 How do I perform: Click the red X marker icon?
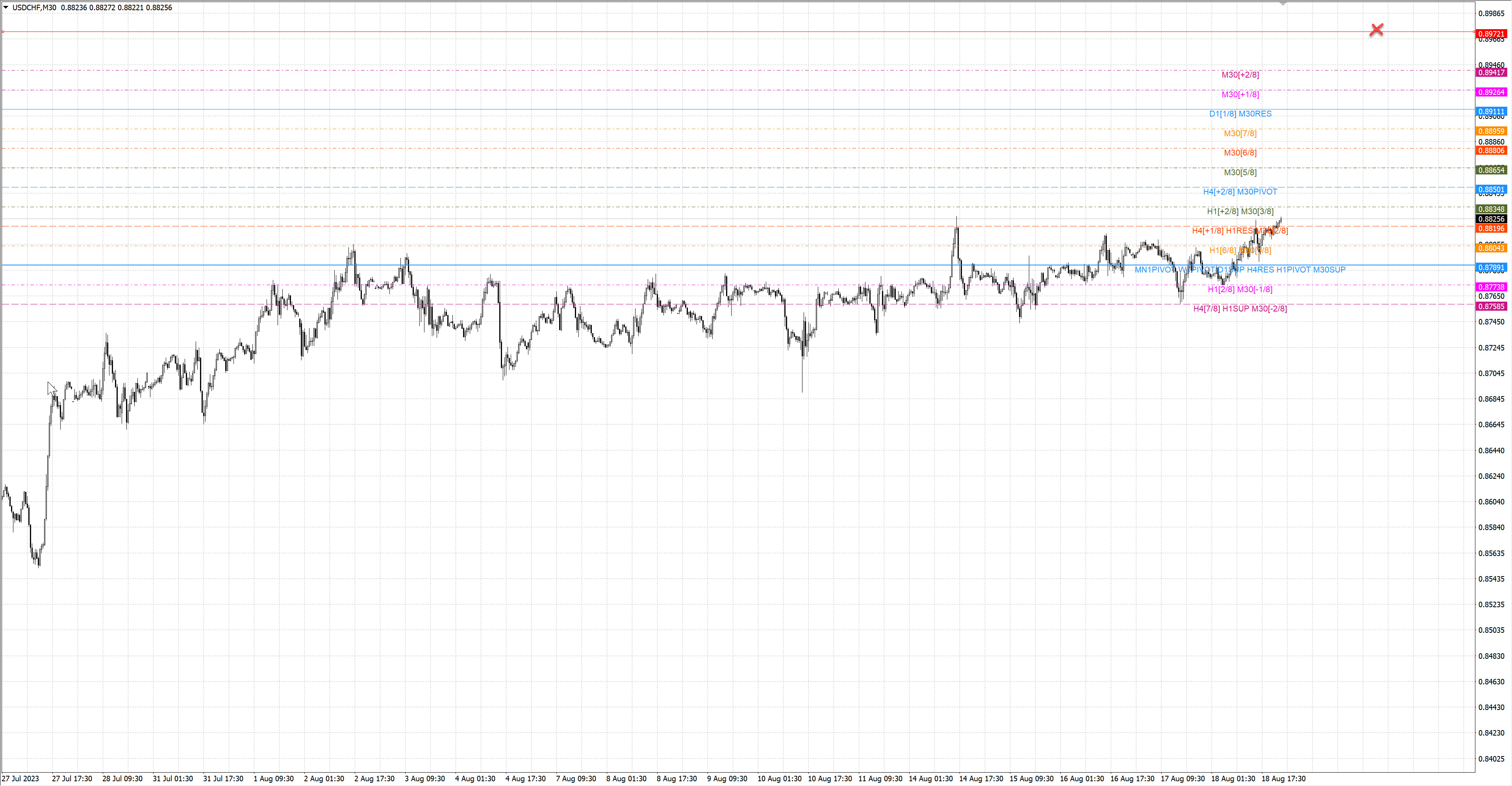pos(1376,30)
